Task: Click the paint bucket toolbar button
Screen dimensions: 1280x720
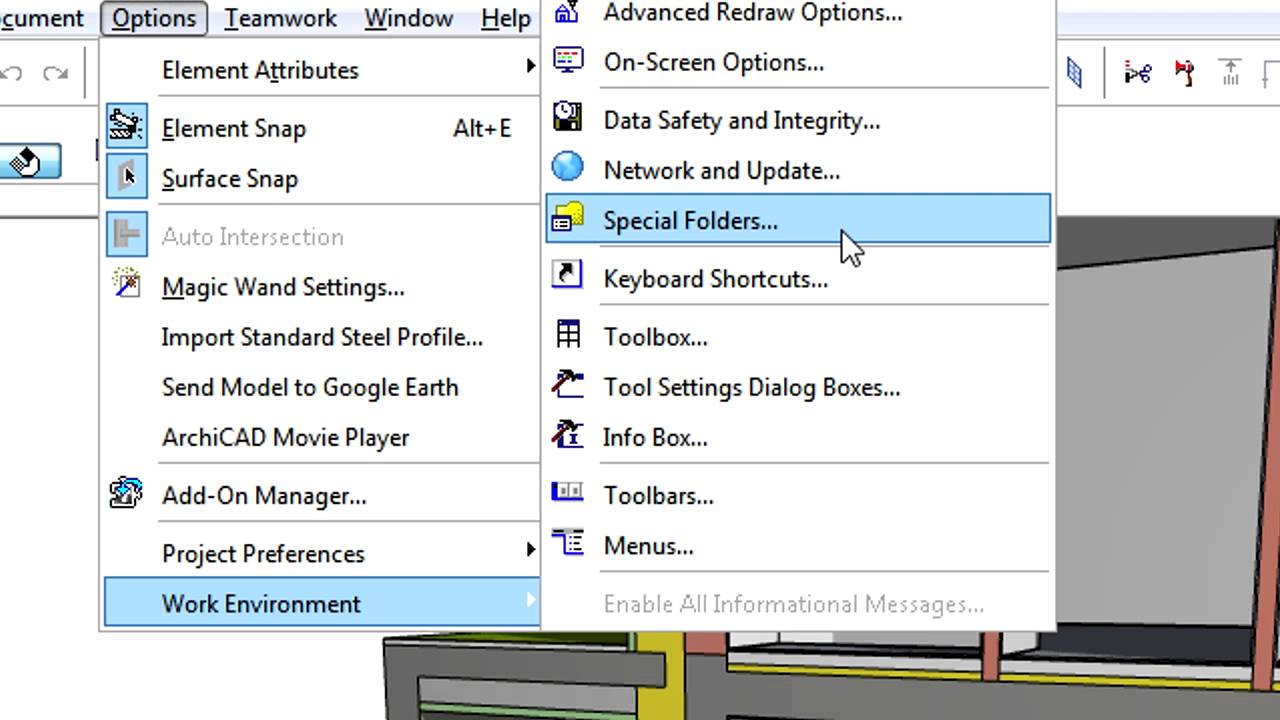Action: 29,161
